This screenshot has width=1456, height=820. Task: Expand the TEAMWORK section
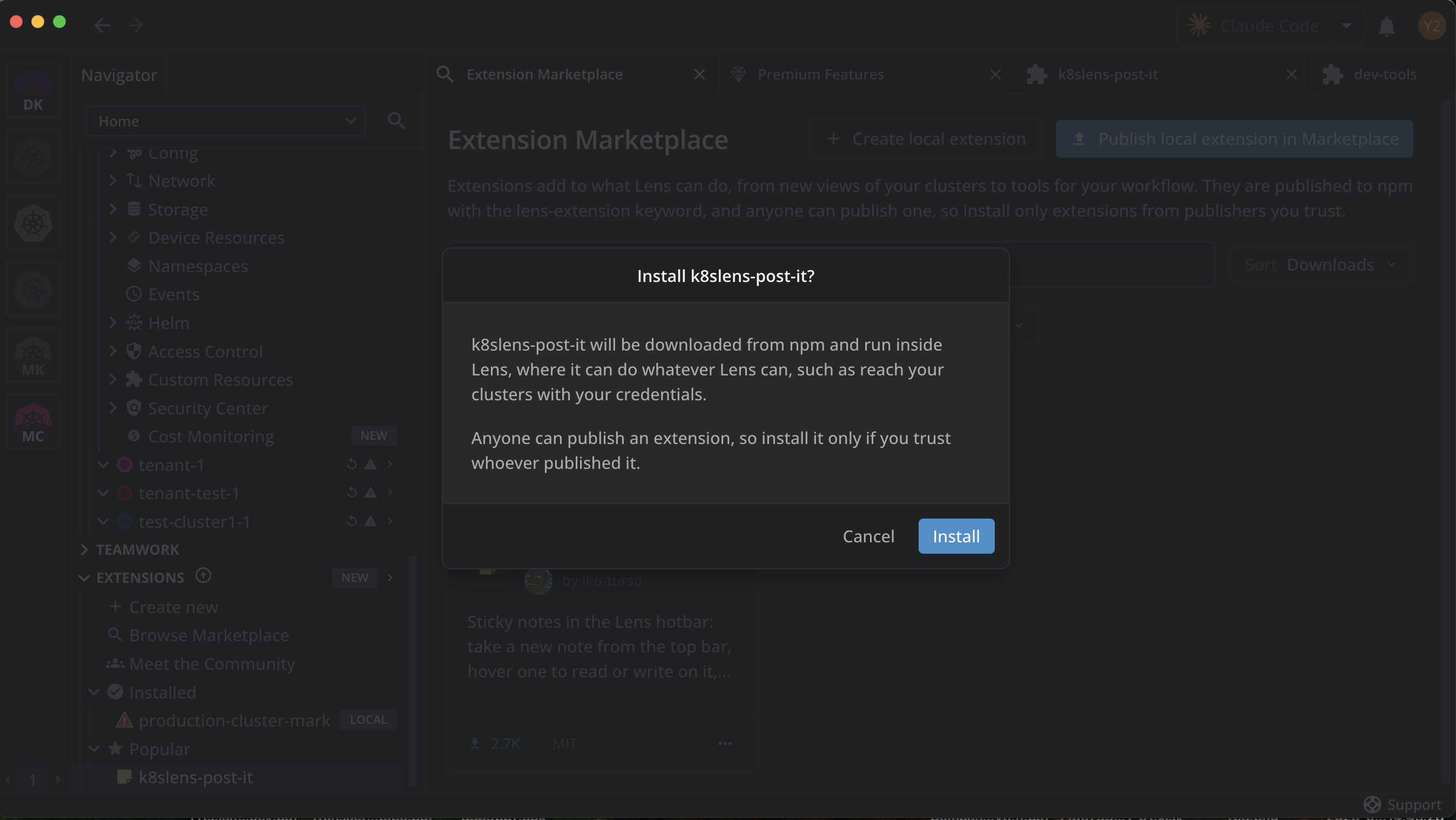point(84,549)
